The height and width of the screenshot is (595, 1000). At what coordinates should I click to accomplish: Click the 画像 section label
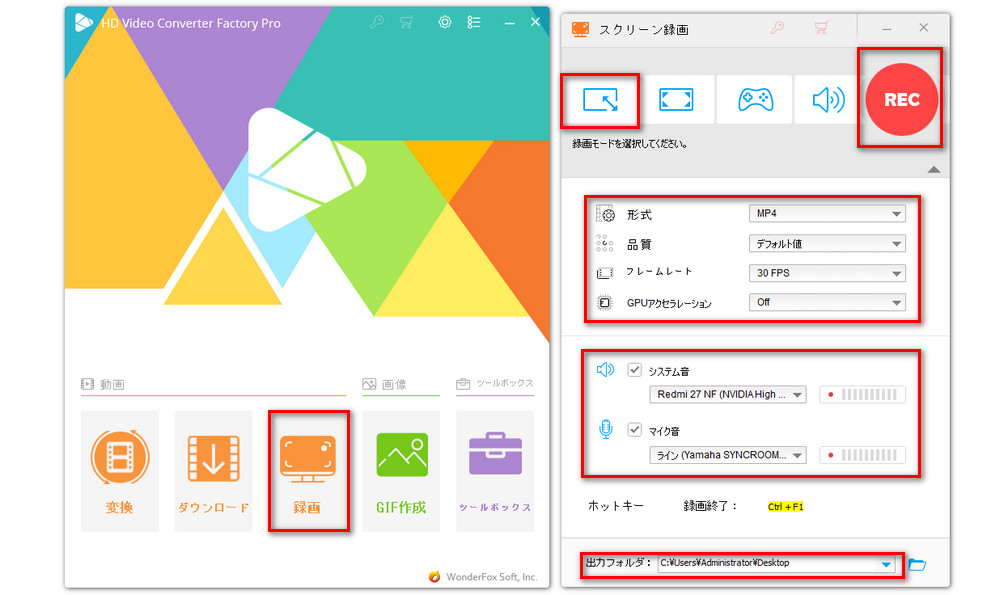394,385
